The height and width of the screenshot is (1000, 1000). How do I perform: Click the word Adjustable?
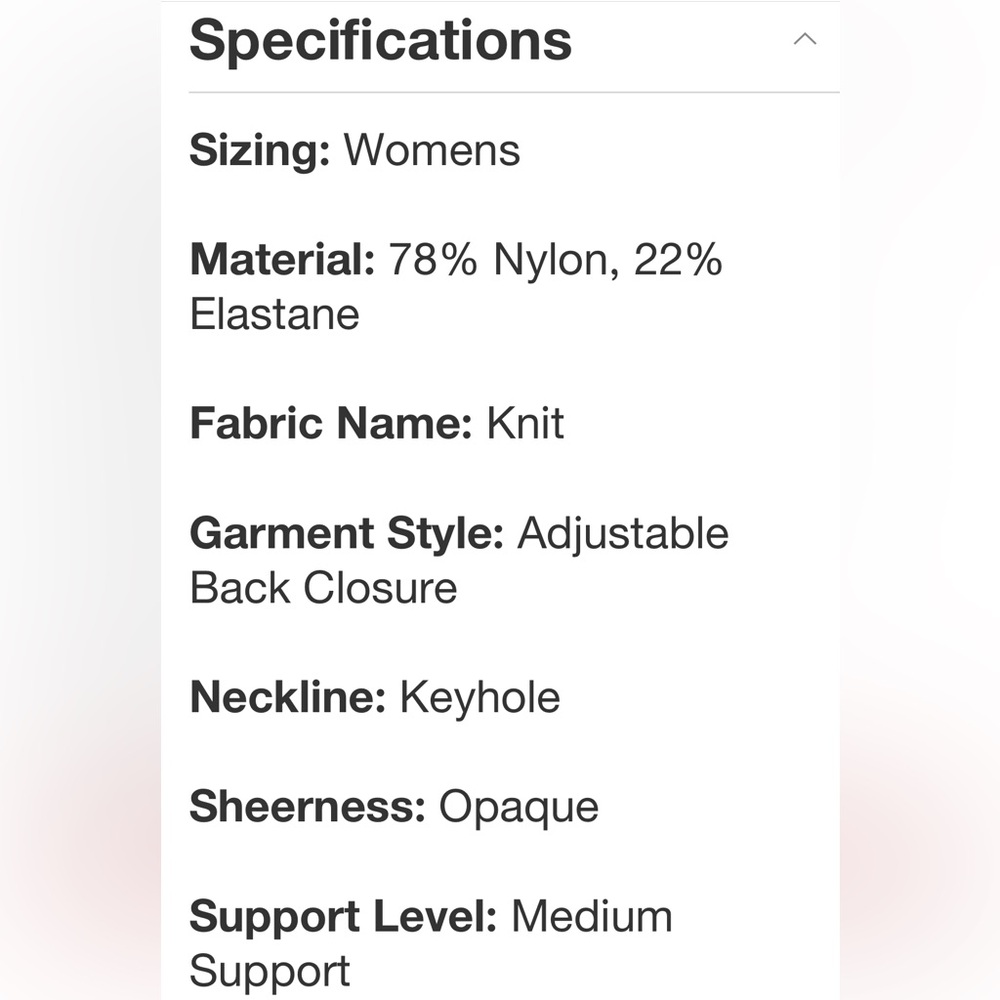coord(623,533)
